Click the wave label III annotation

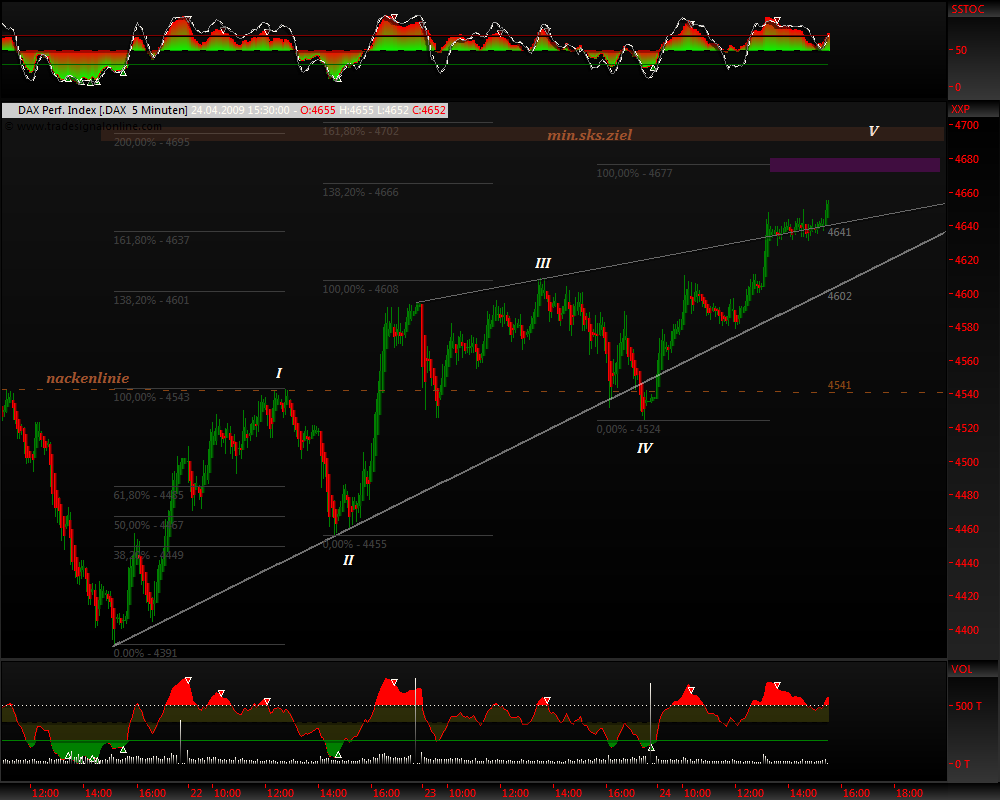click(x=543, y=262)
